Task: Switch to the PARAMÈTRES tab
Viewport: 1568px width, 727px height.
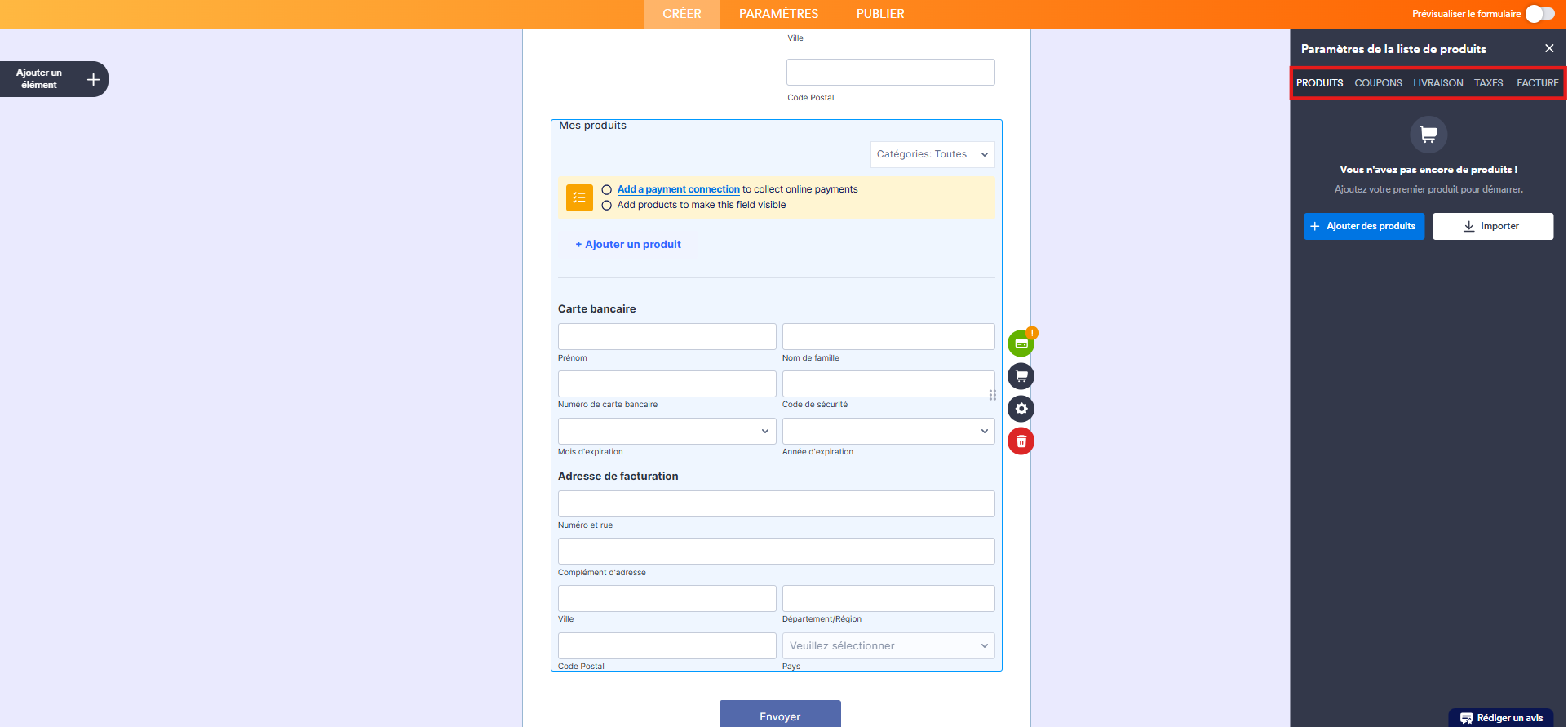Action: click(778, 14)
